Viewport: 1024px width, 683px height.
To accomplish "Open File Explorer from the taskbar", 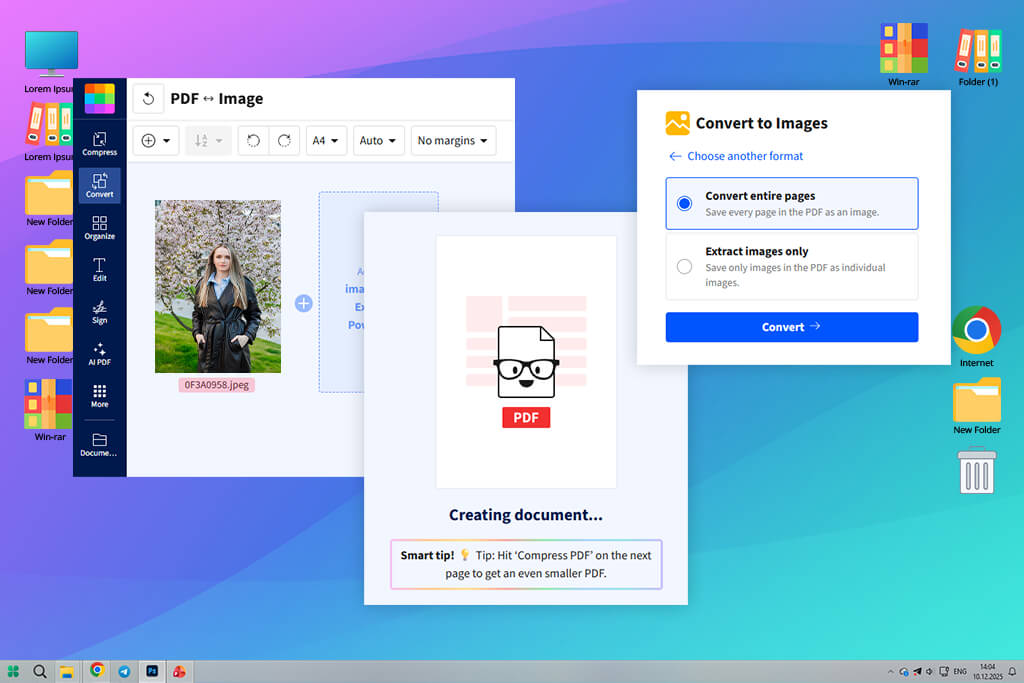I will (67, 671).
